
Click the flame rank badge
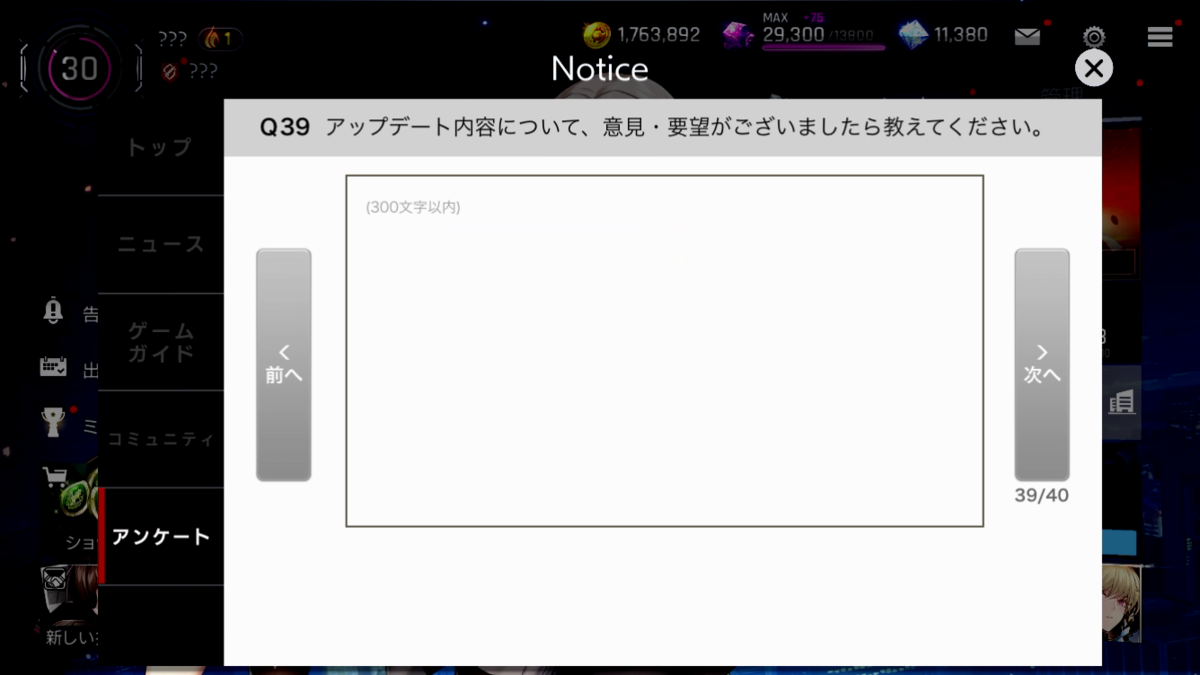219,39
